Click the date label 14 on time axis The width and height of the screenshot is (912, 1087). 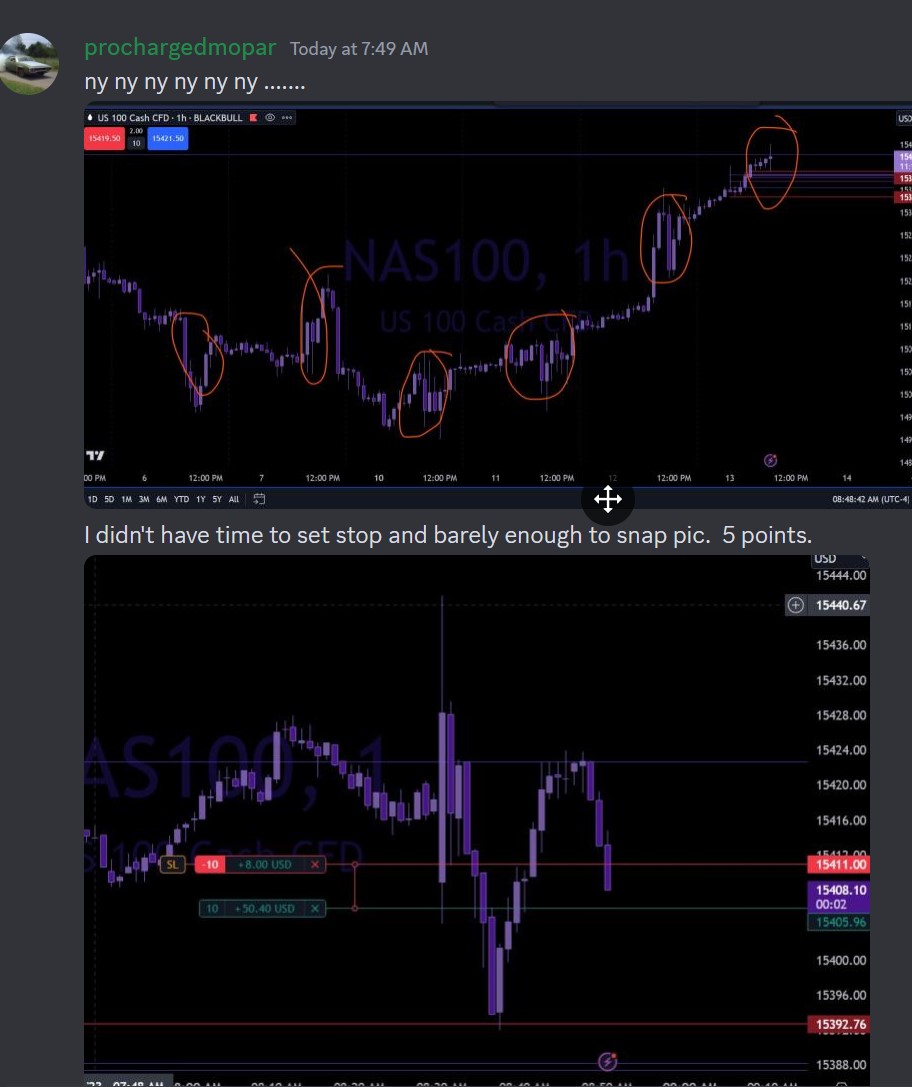[847, 478]
